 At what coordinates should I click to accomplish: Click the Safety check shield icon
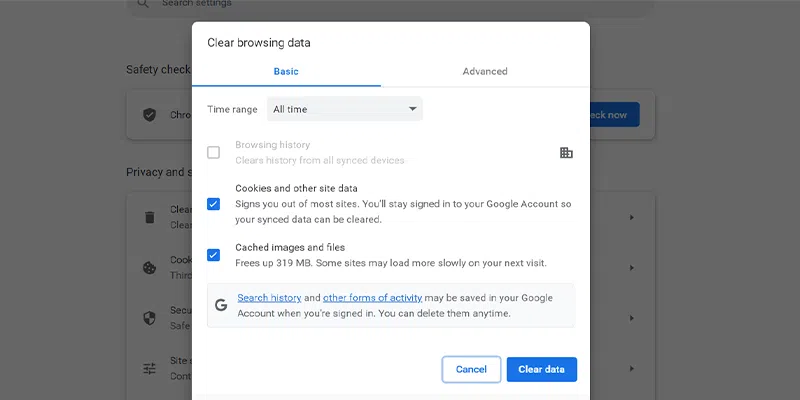149,115
